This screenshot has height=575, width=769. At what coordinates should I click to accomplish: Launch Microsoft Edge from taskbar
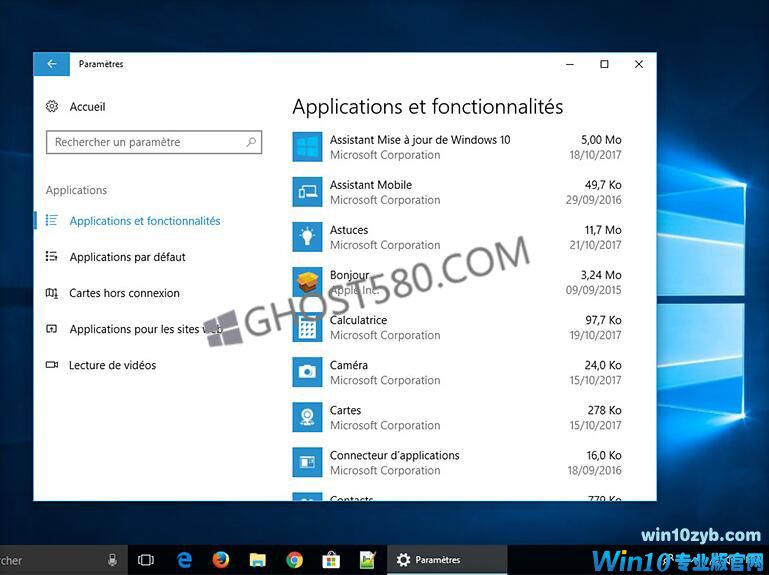184,560
